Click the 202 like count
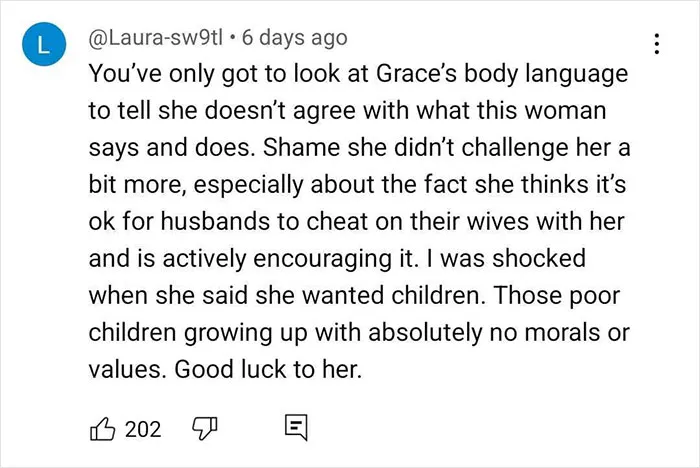 143,429
